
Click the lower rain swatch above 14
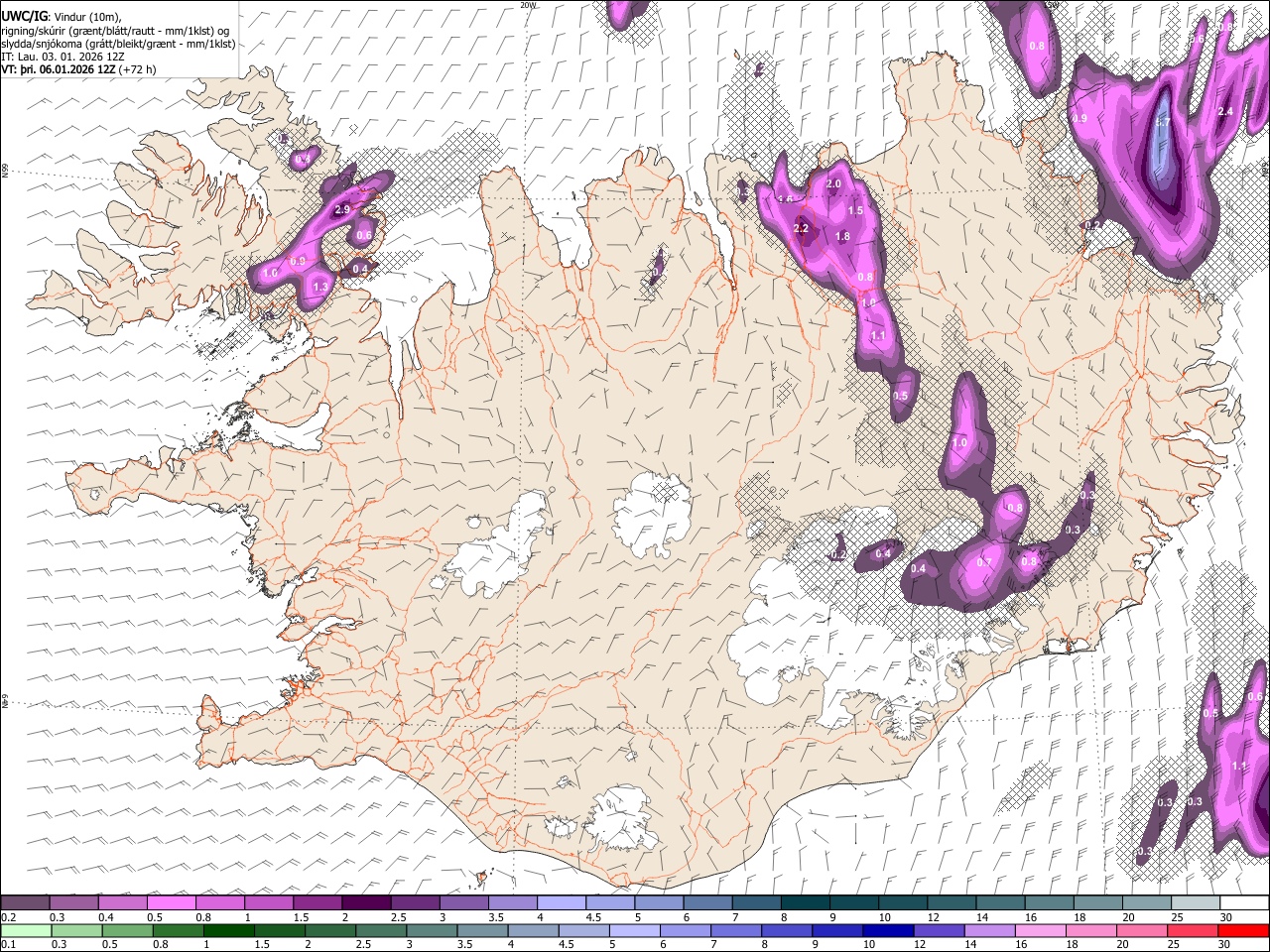[990, 930]
